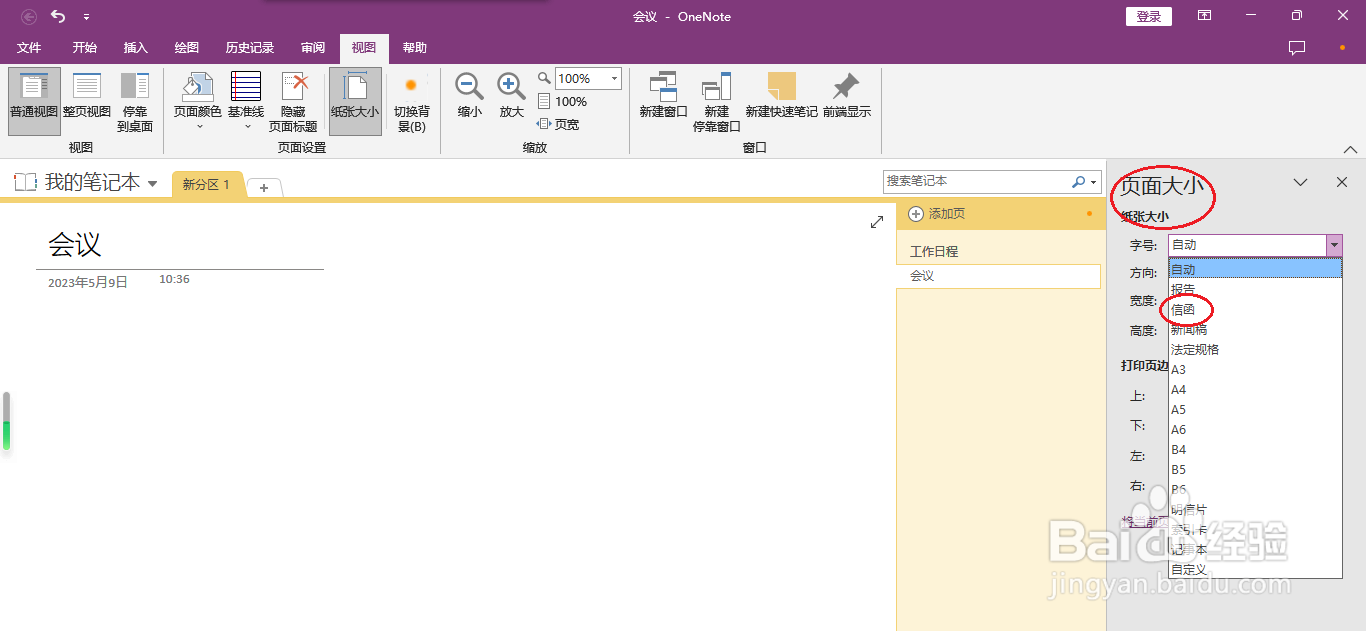Select the New Section 1 (新分区 1) tab
This screenshot has width=1366, height=631.
tap(207, 185)
